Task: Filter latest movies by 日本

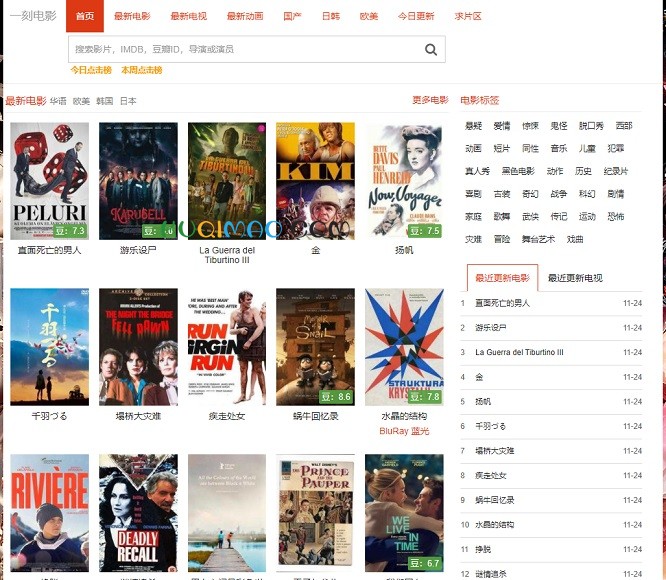Action: (x=128, y=101)
